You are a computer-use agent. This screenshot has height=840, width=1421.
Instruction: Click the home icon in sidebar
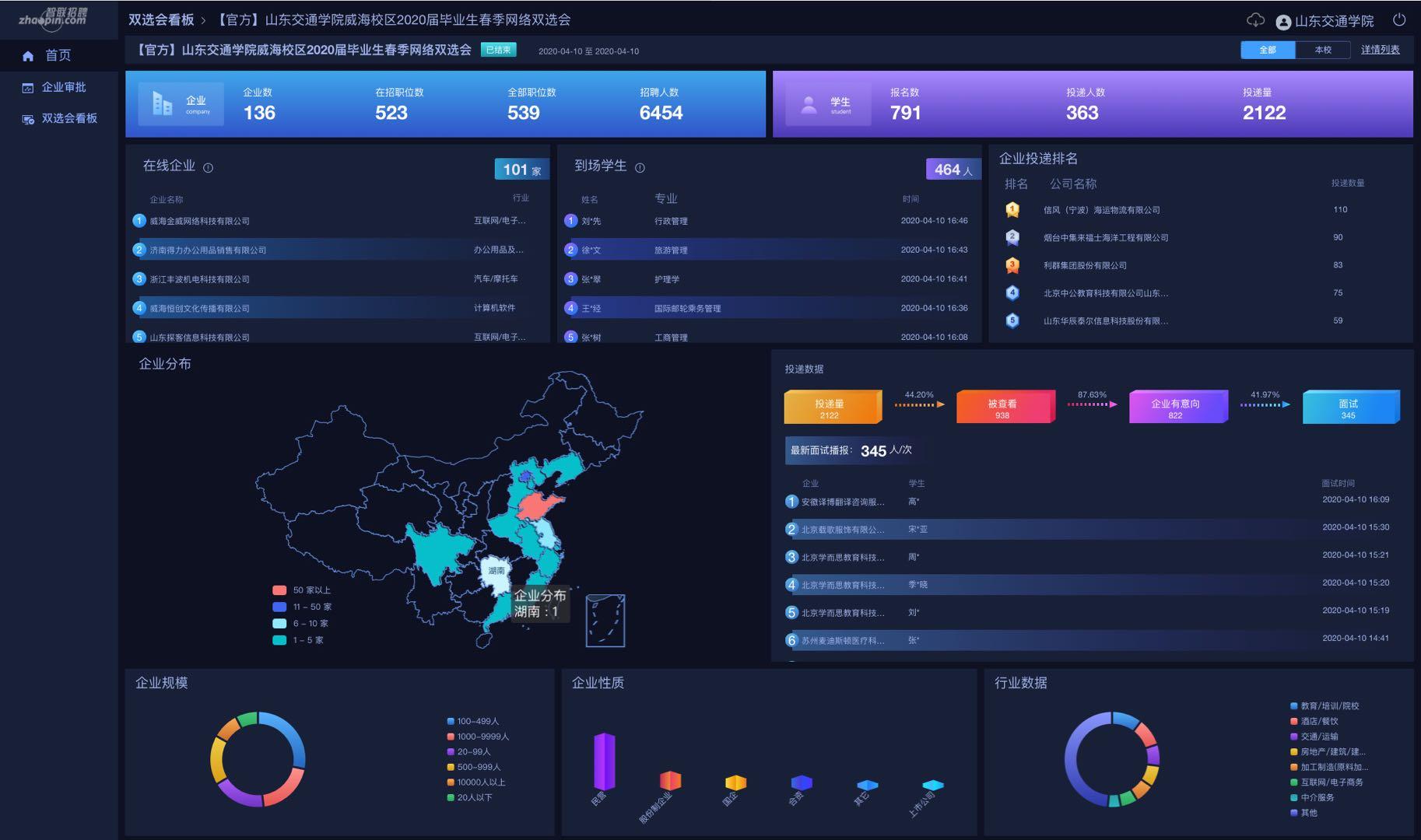pyautogui.click(x=28, y=56)
